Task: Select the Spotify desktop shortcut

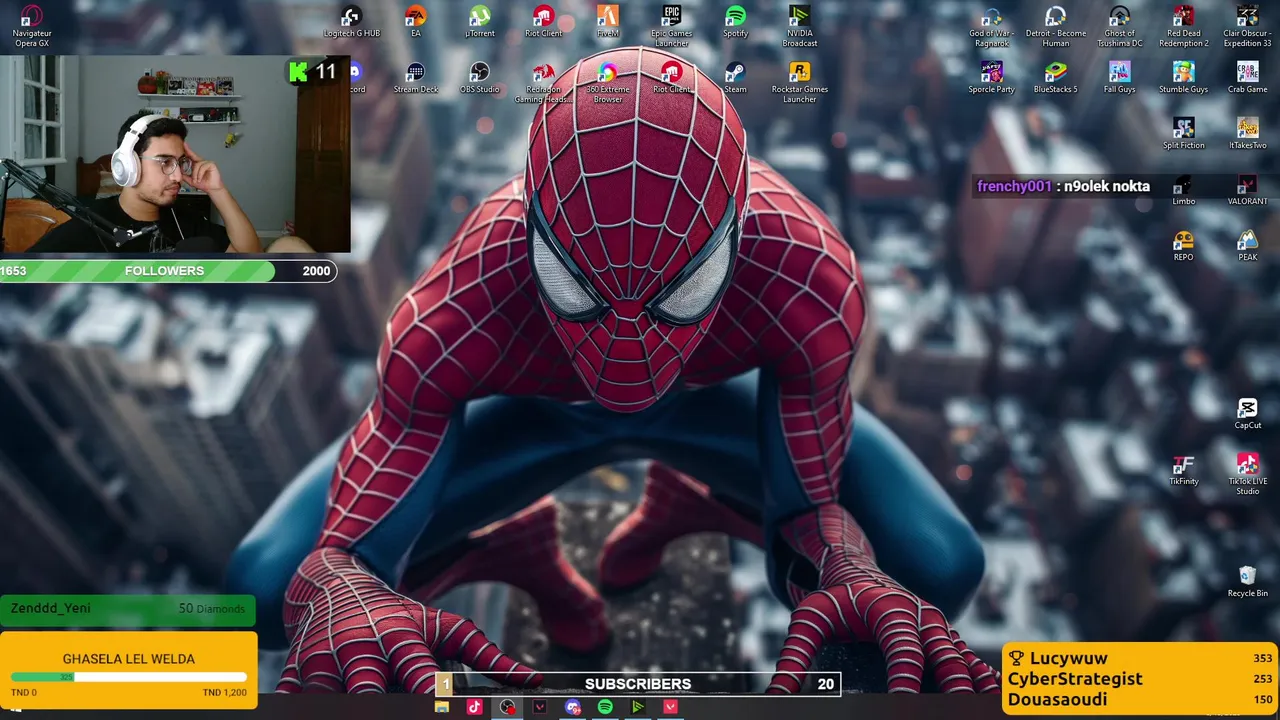Action: (x=735, y=22)
